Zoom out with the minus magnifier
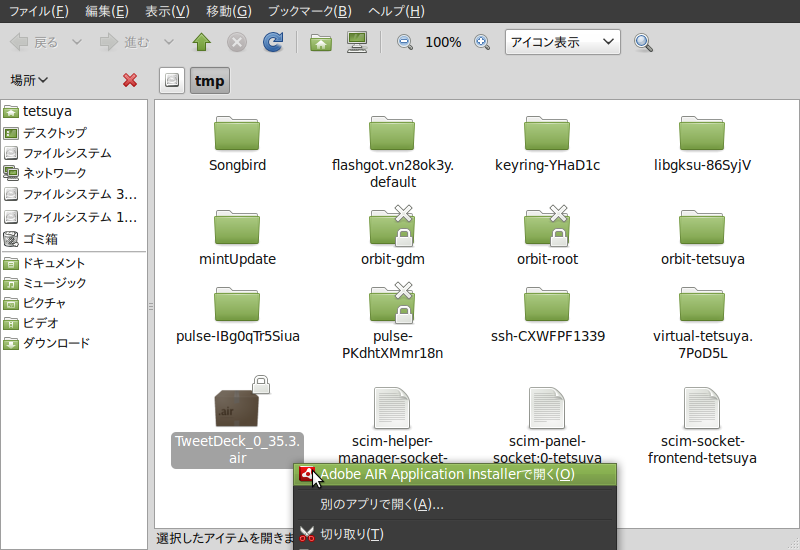This screenshot has width=800, height=550. (405, 42)
